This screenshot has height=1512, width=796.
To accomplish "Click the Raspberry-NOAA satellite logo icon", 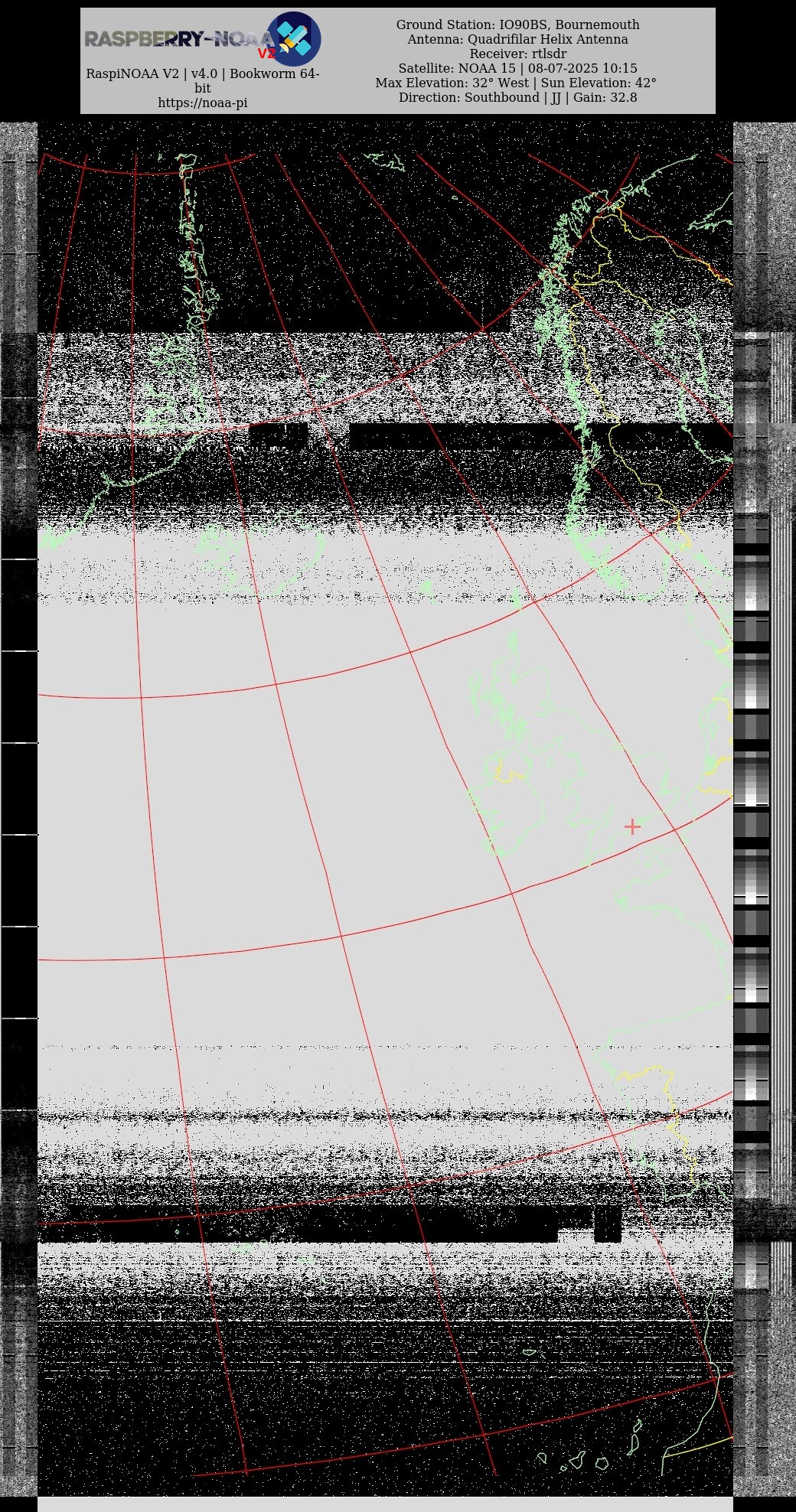I will 293,38.
